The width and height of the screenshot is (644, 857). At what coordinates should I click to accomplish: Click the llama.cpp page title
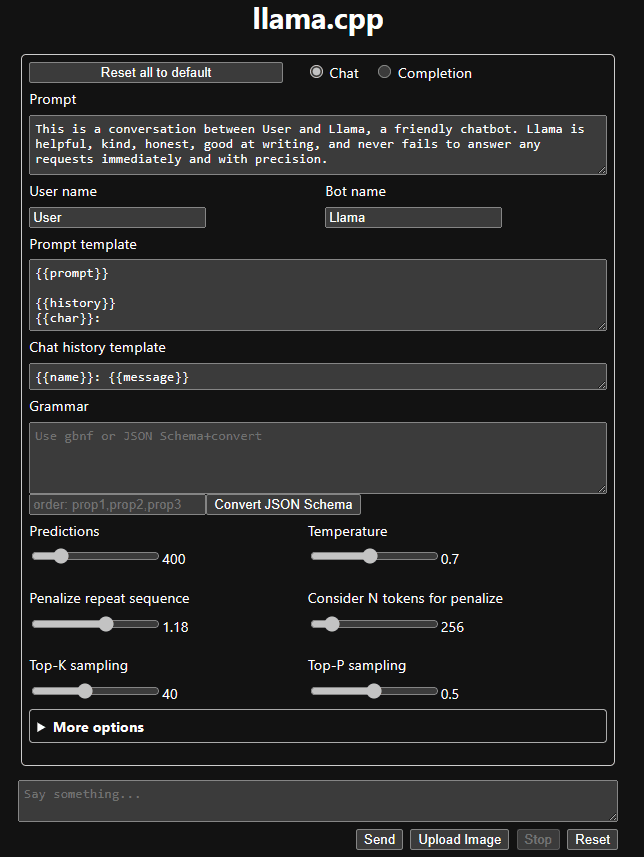click(318, 20)
